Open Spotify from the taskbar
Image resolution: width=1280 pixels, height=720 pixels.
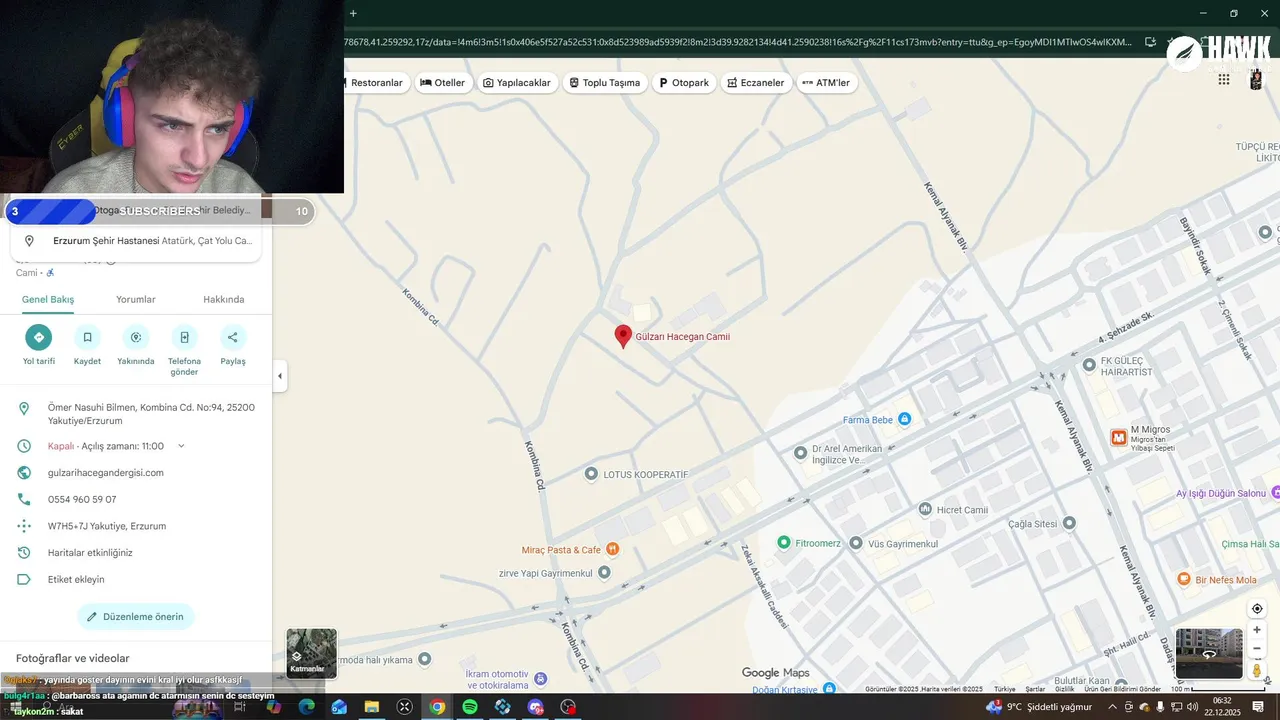(470, 707)
